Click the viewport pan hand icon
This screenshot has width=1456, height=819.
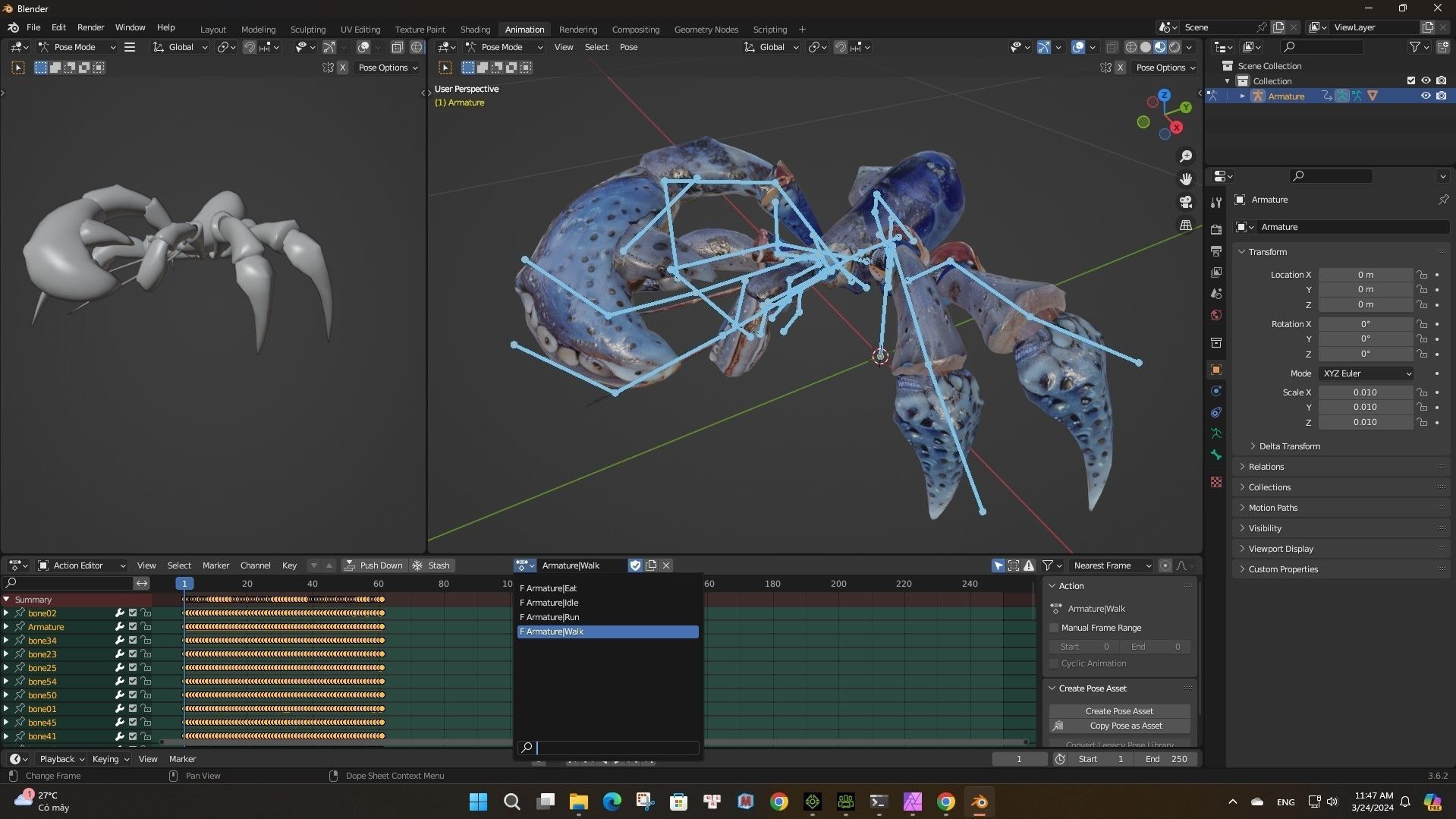coord(1185,179)
